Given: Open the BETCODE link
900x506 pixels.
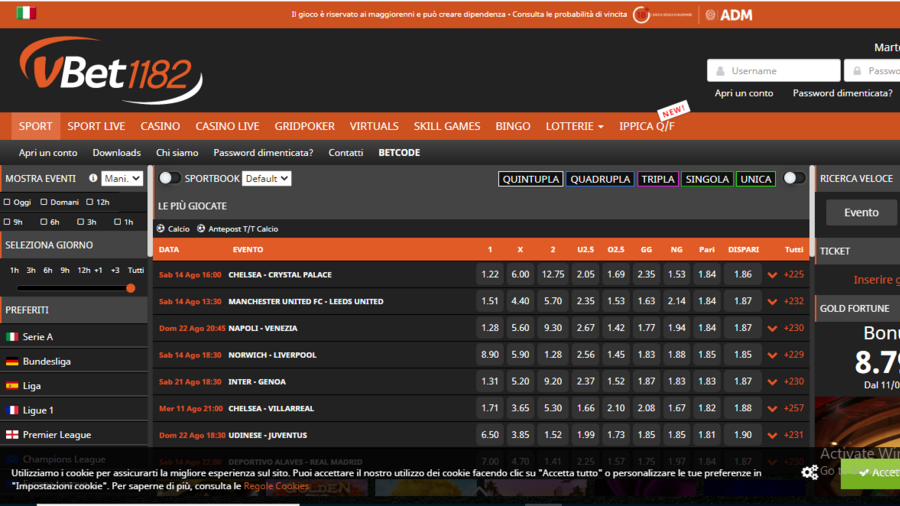Looking at the screenshot, I should [399, 153].
